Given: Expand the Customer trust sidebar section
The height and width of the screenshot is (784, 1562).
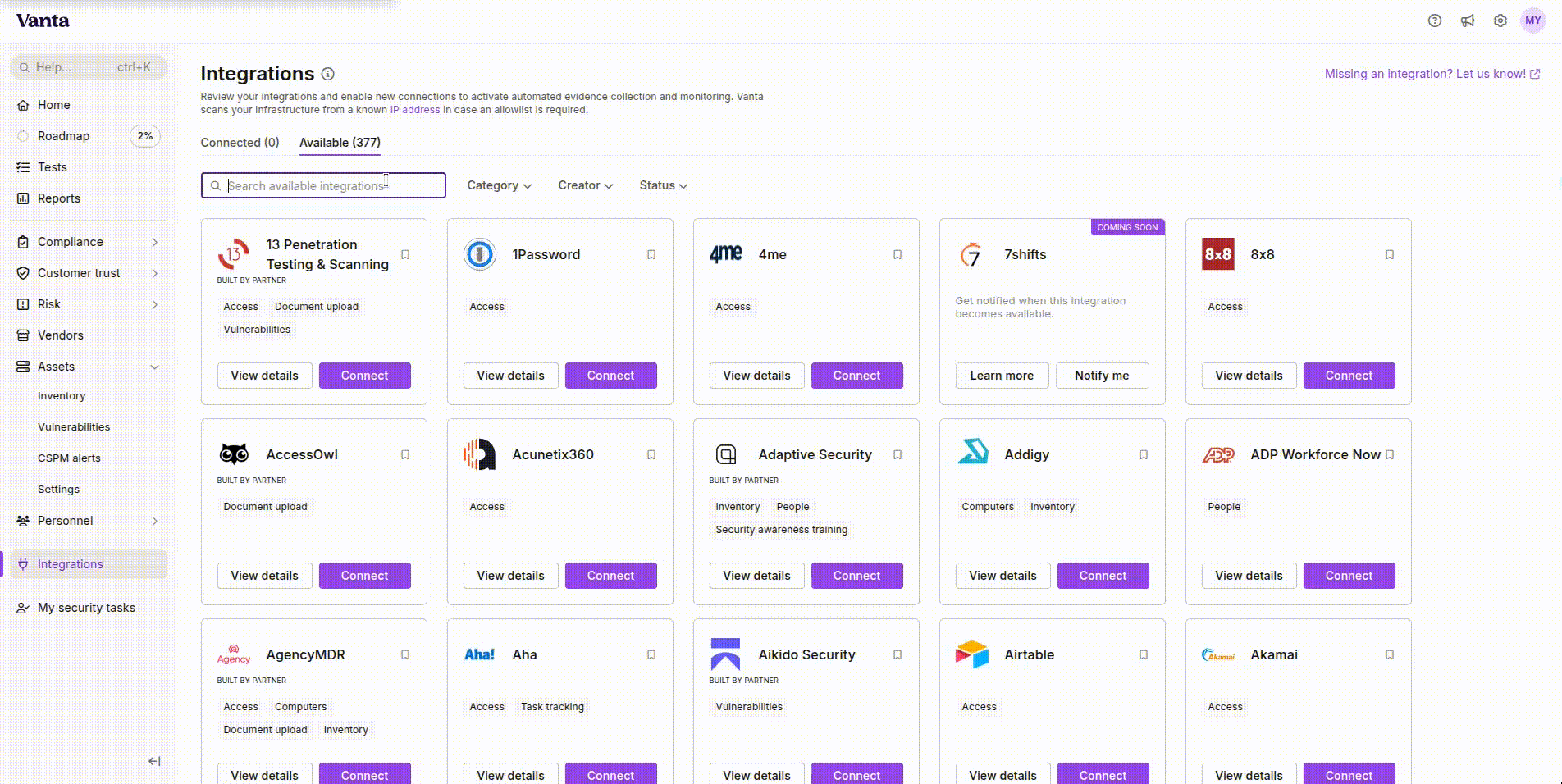Looking at the screenshot, I should point(87,273).
